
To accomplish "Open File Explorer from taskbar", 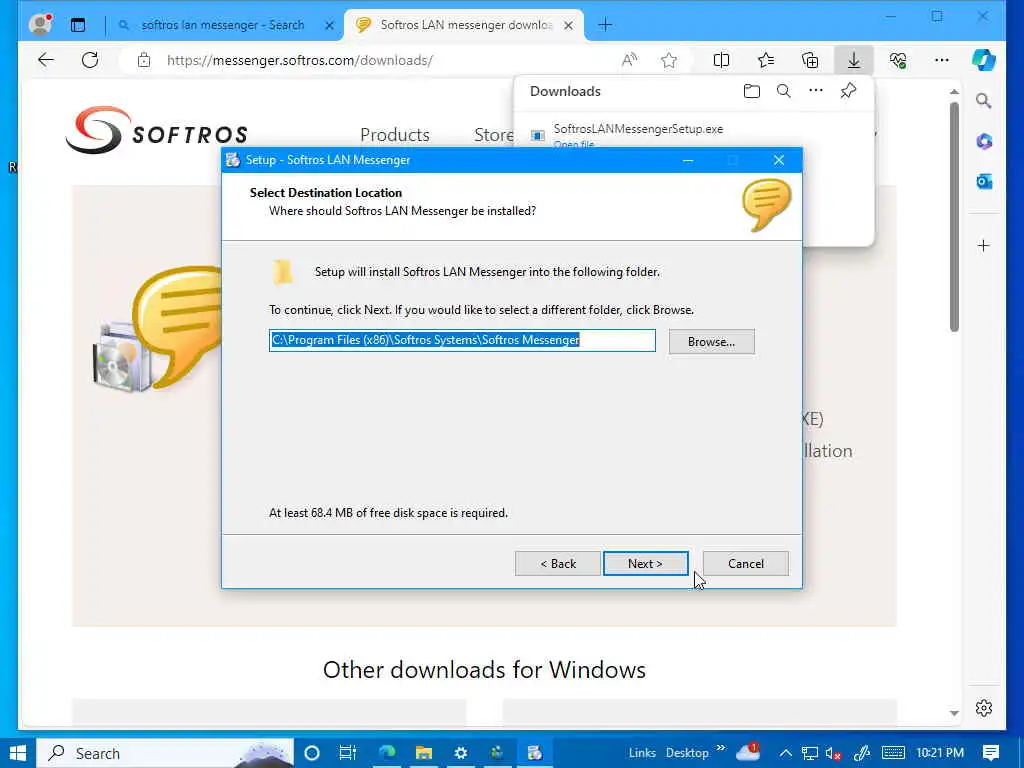I will tap(424, 753).
